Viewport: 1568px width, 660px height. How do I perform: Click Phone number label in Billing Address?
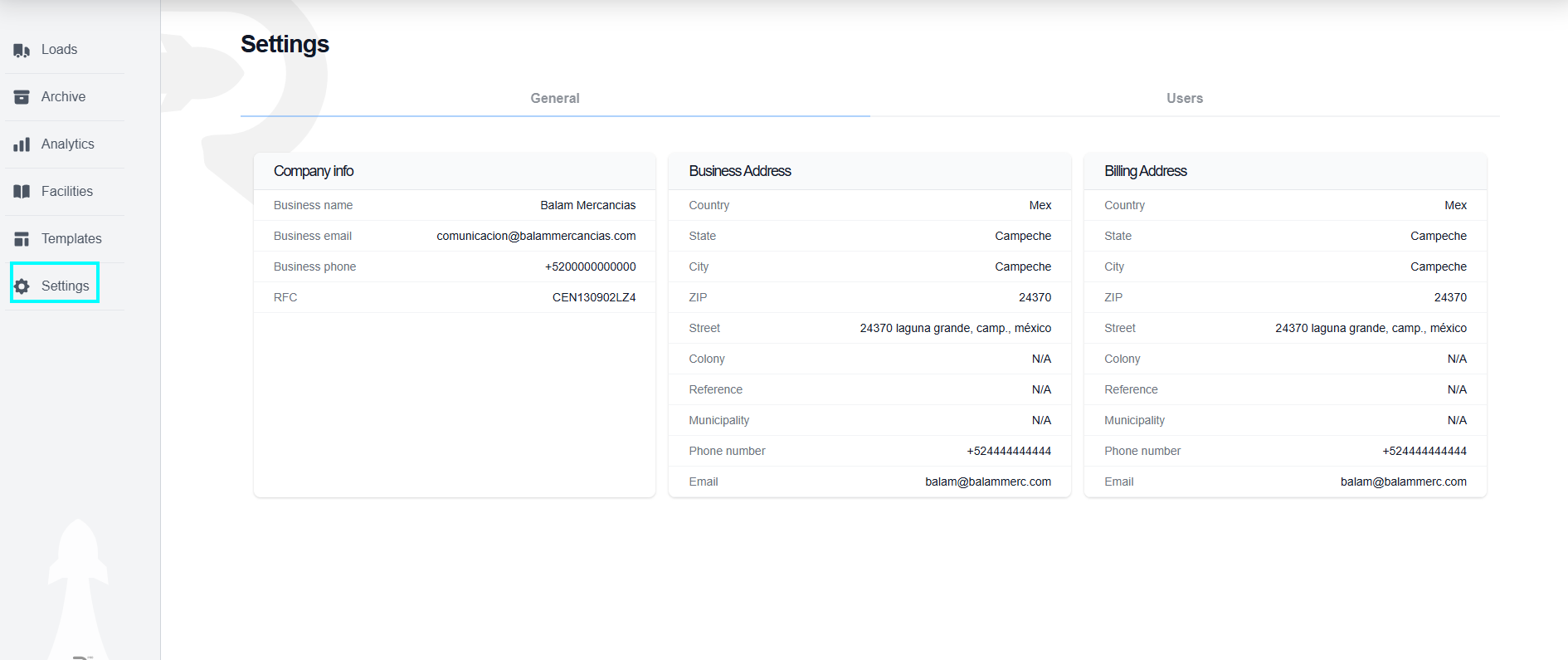(1142, 451)
